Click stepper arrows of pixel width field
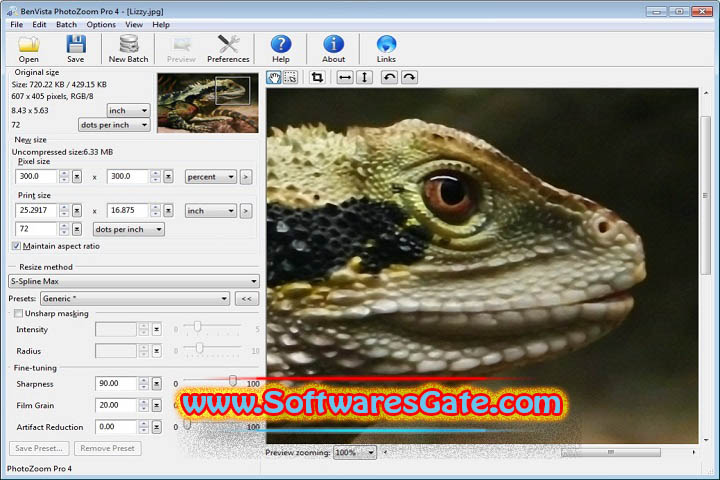The width and height of the screenshot is (720, 480). (64, 176)
